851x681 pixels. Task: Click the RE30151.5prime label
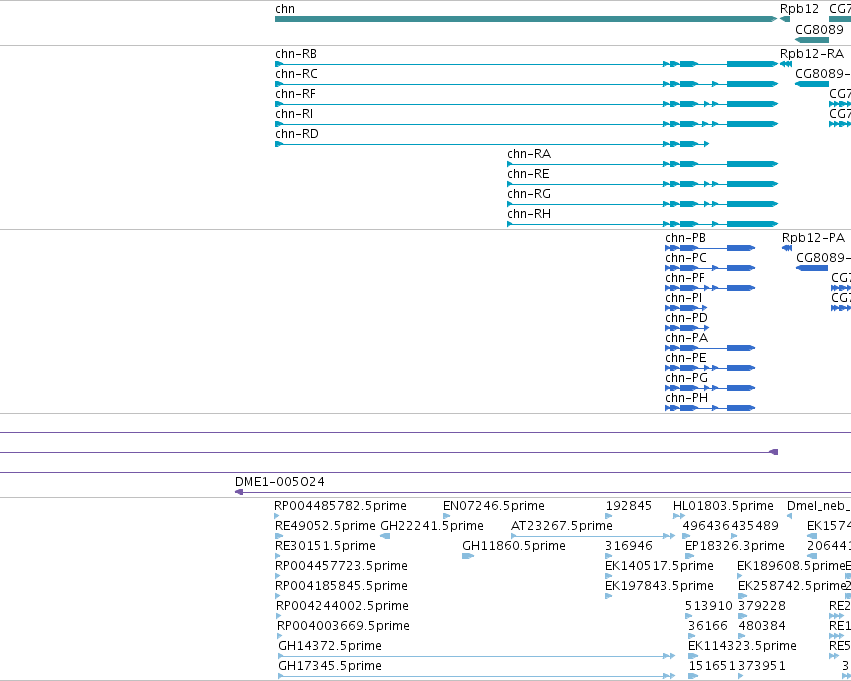tap(325, 546)
